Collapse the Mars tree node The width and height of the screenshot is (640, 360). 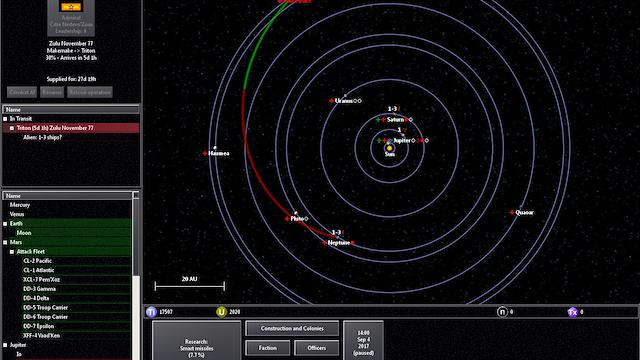tap(5, 242)
